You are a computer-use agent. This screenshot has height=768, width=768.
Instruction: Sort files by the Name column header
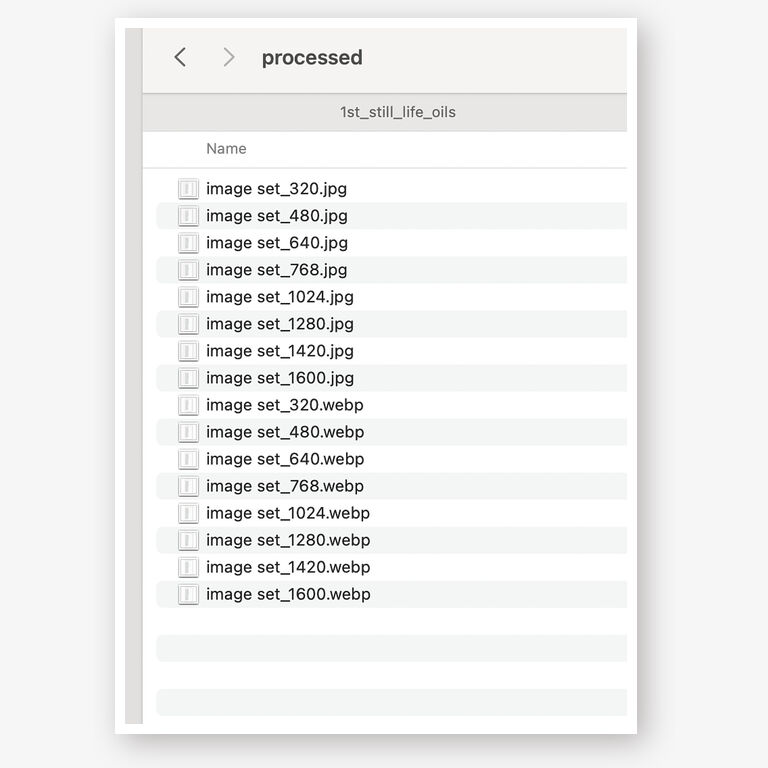click(x=226, y=149)
